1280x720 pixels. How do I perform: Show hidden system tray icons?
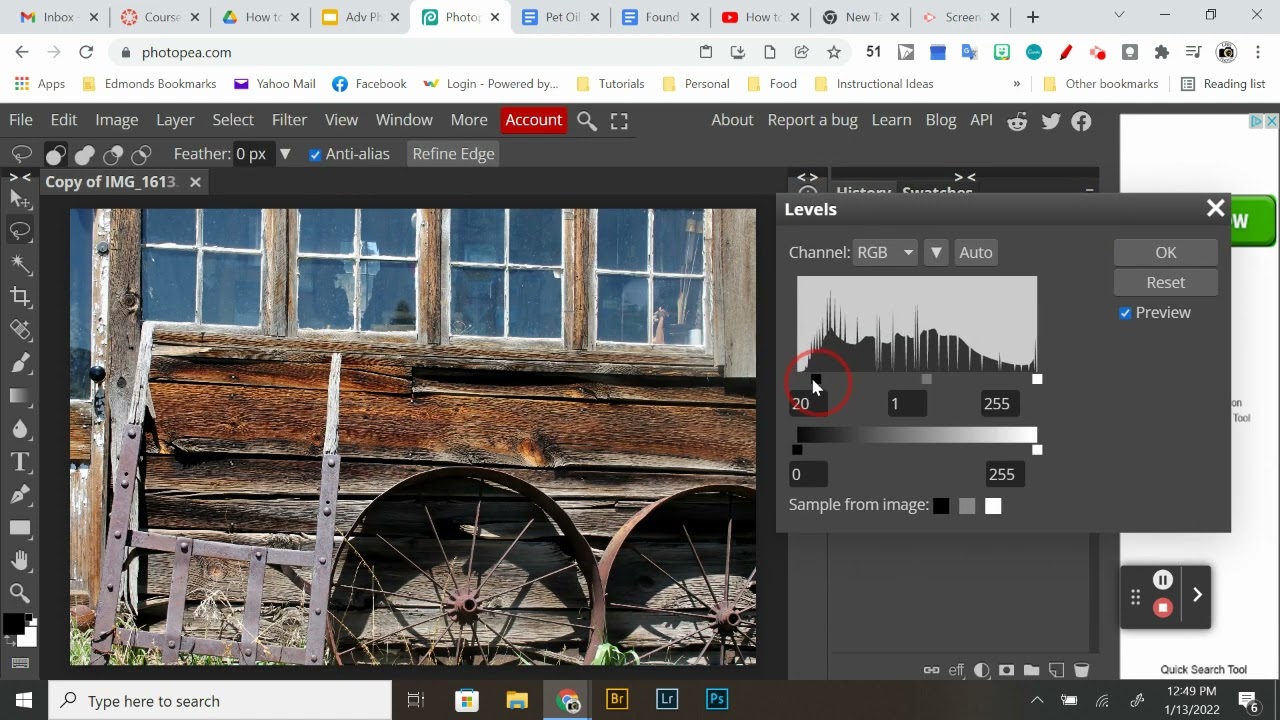(x=1037, y=700)
